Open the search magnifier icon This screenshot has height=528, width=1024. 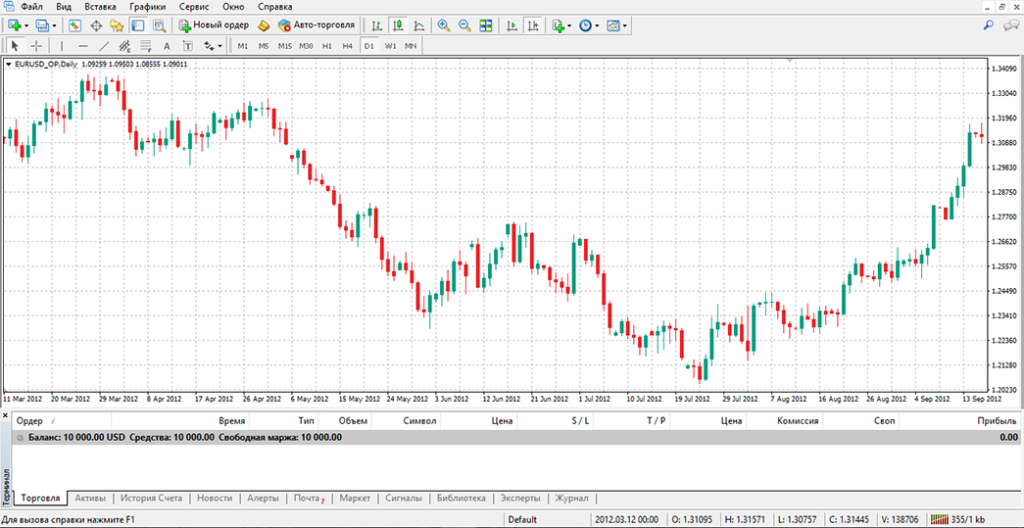[x=989, y=25]
